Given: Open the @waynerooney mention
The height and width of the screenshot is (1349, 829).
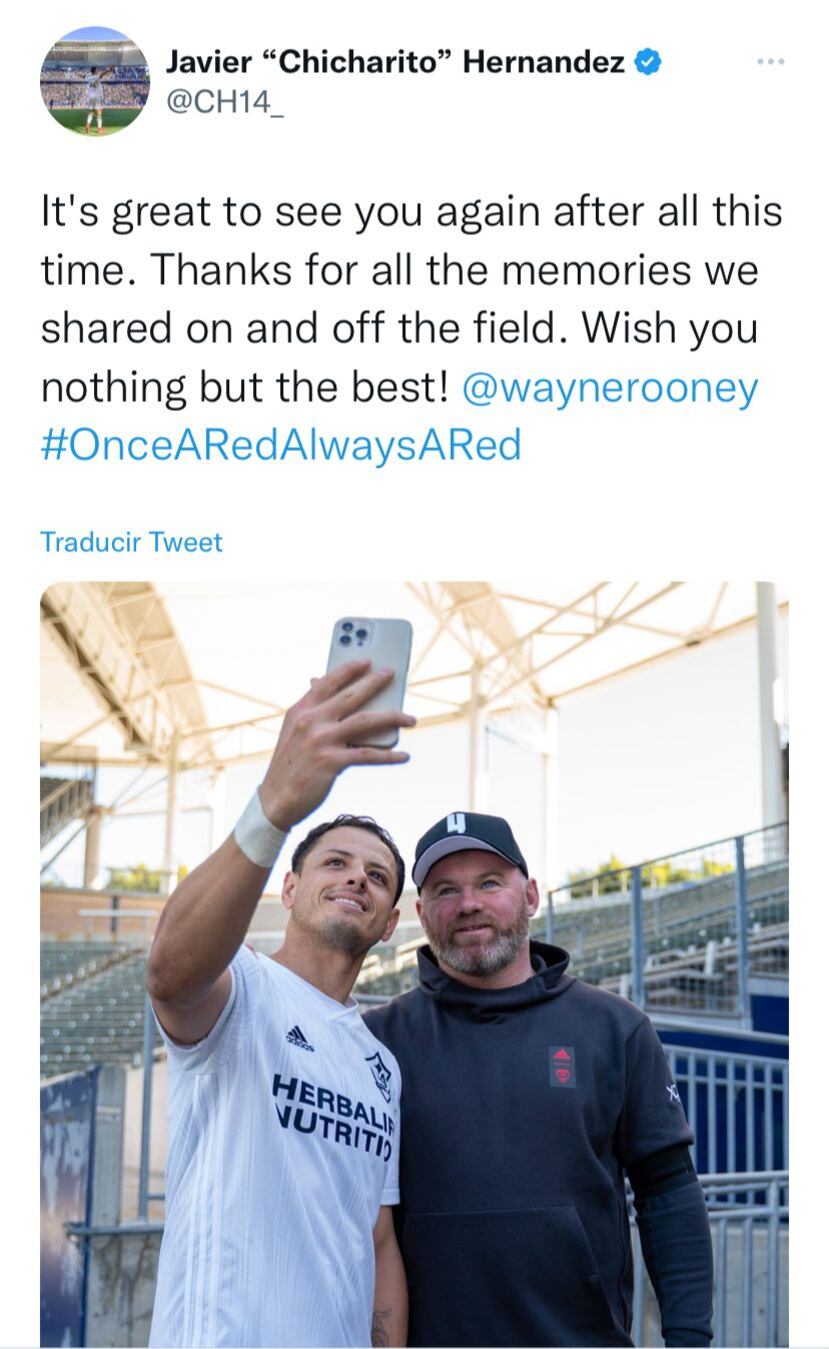Looking at the screenshot, I should point(609,388).
